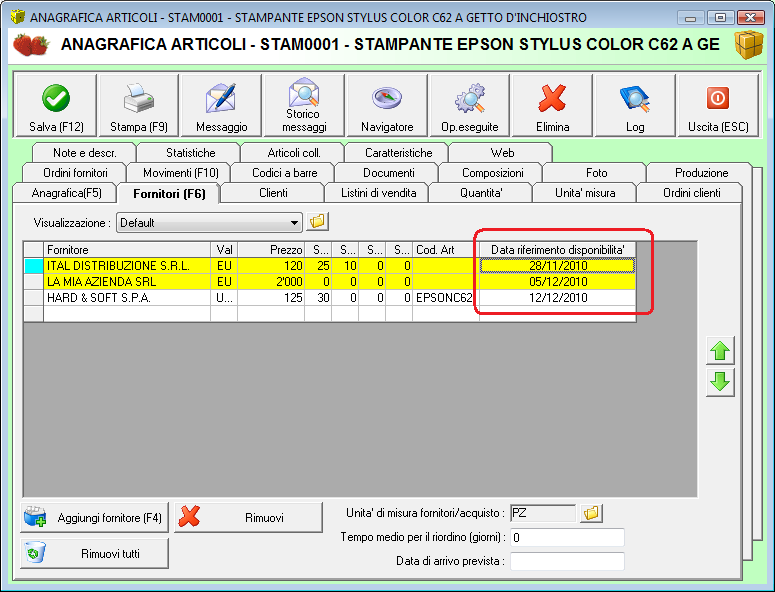Screen dimensions: 775x592
Task: Move supplier up with green up arrow
Action: pyautogui.click(x=720, y=351)
